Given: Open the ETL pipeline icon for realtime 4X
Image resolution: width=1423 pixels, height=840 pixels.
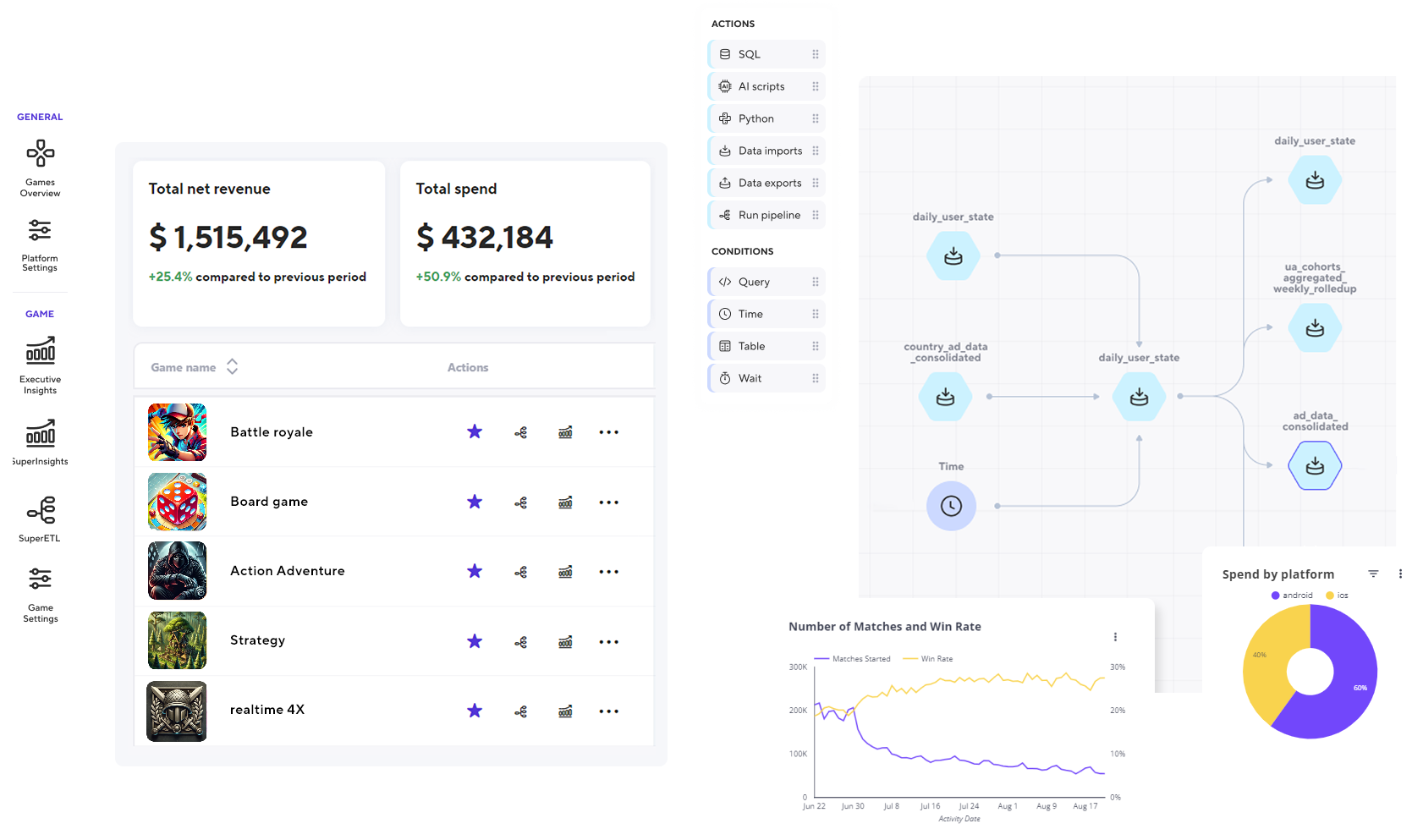Looking at the screenshot, I should click(521, 712).
